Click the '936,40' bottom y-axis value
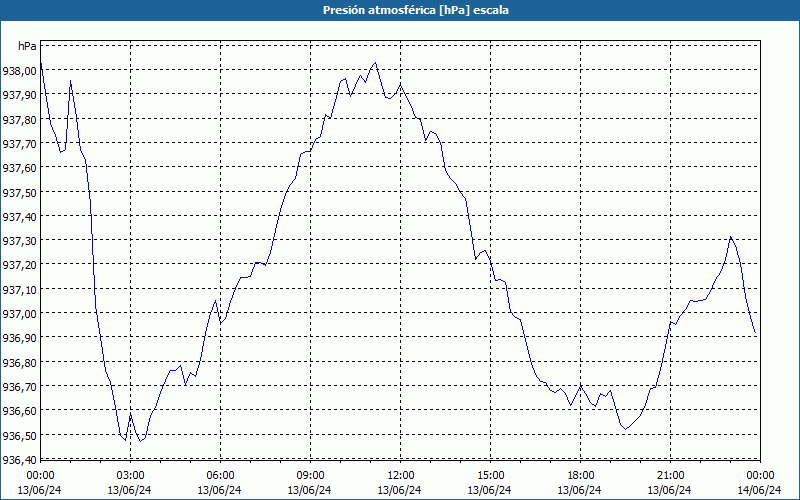 click(19, 459)
